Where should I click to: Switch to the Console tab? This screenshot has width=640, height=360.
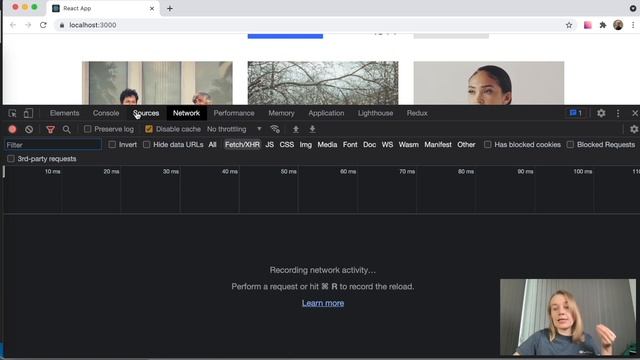pyautogui.click(x=106, y=113)
